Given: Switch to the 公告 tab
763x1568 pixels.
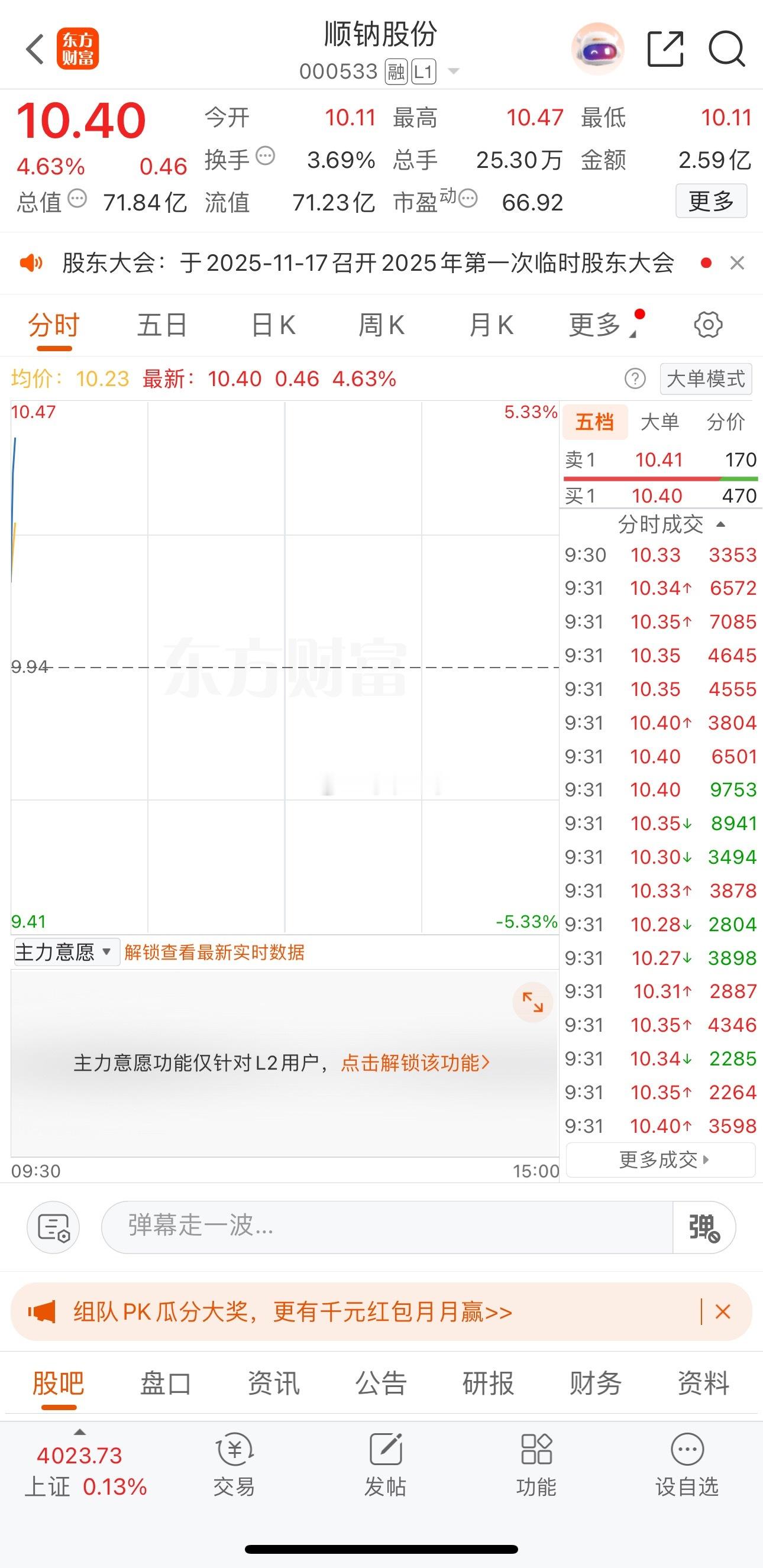Looking at the screenshot, I should [x=381, y=1383].
